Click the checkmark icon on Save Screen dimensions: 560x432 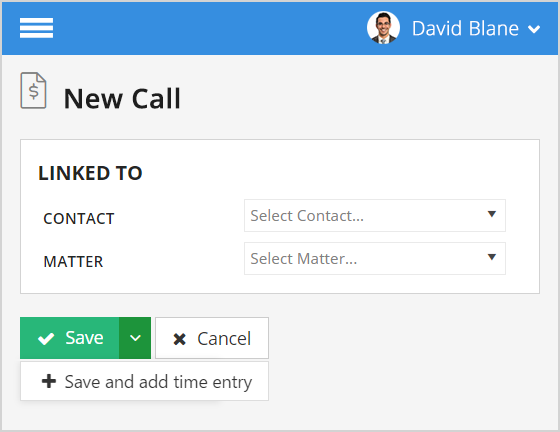pyautogui.click(x=46, y=338)
